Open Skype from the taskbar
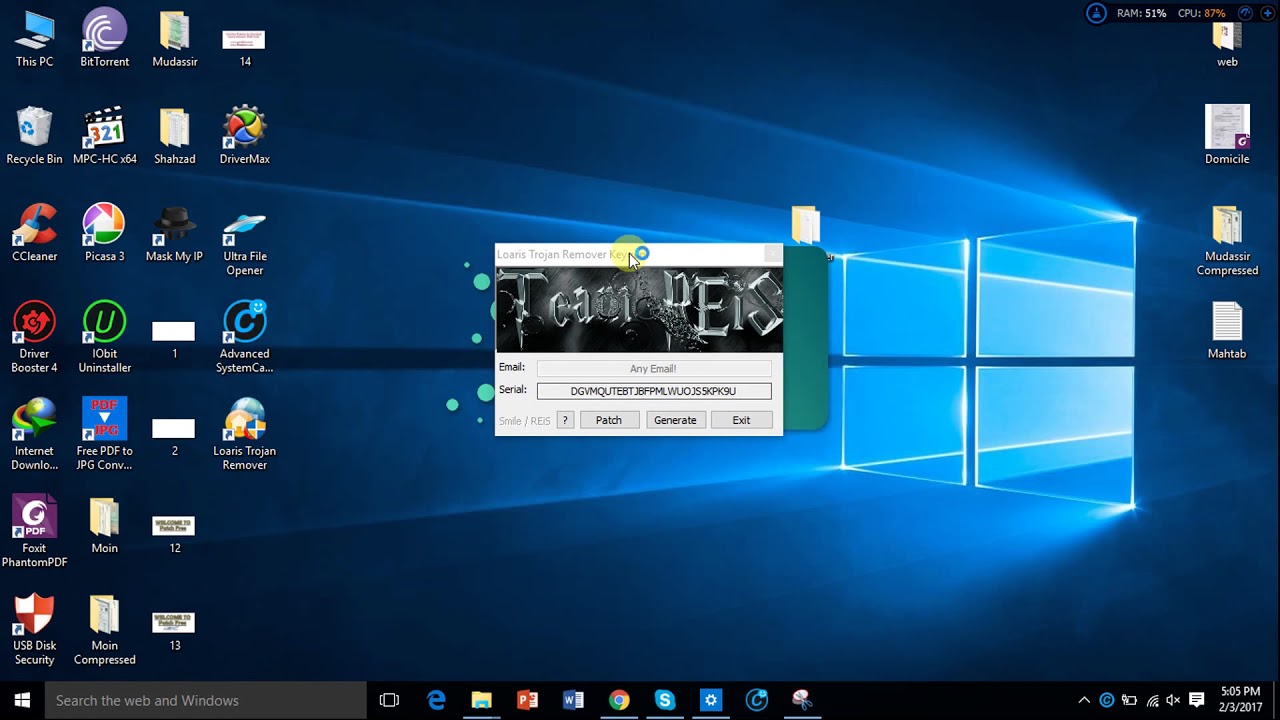 (x=665, y=700)
